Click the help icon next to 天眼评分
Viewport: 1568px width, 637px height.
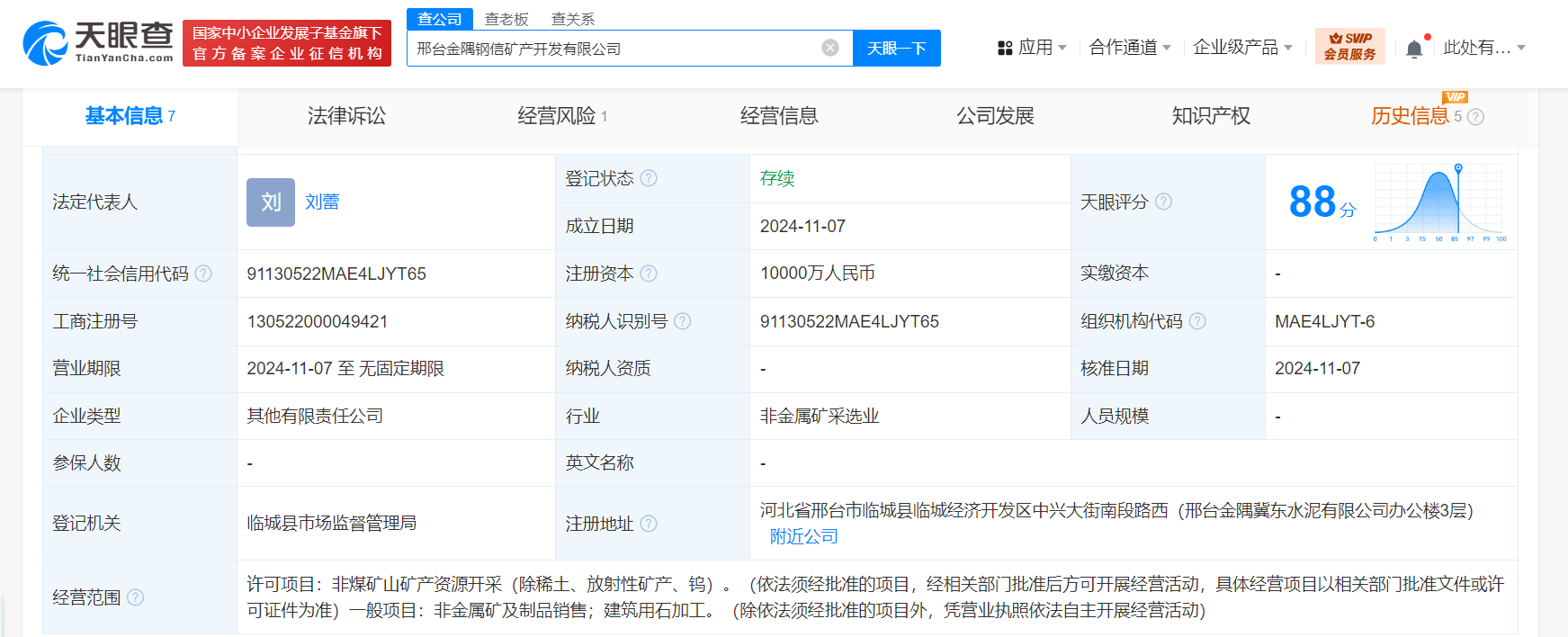coord(1163,202)
